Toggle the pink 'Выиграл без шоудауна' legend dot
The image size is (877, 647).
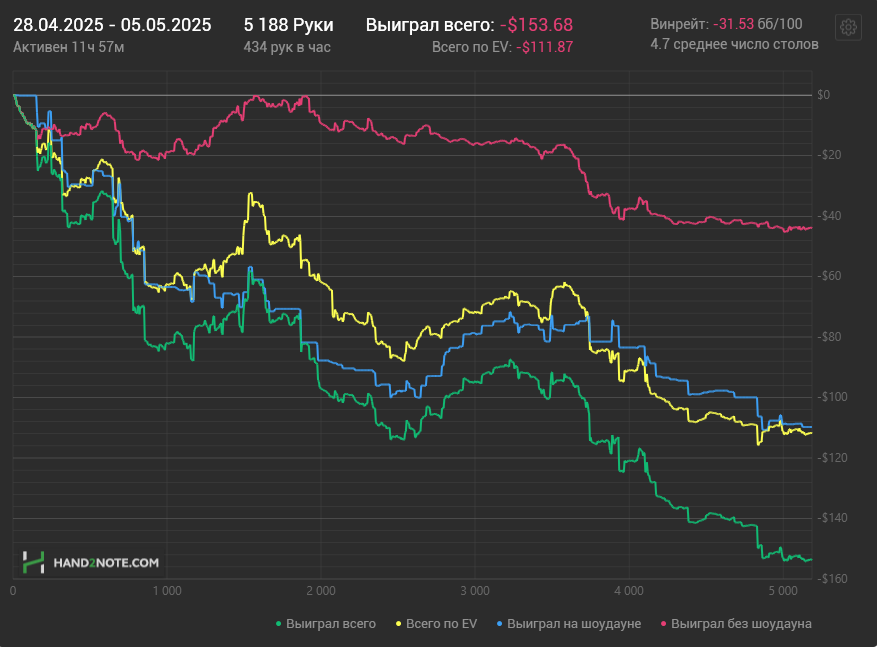point(663,624)
